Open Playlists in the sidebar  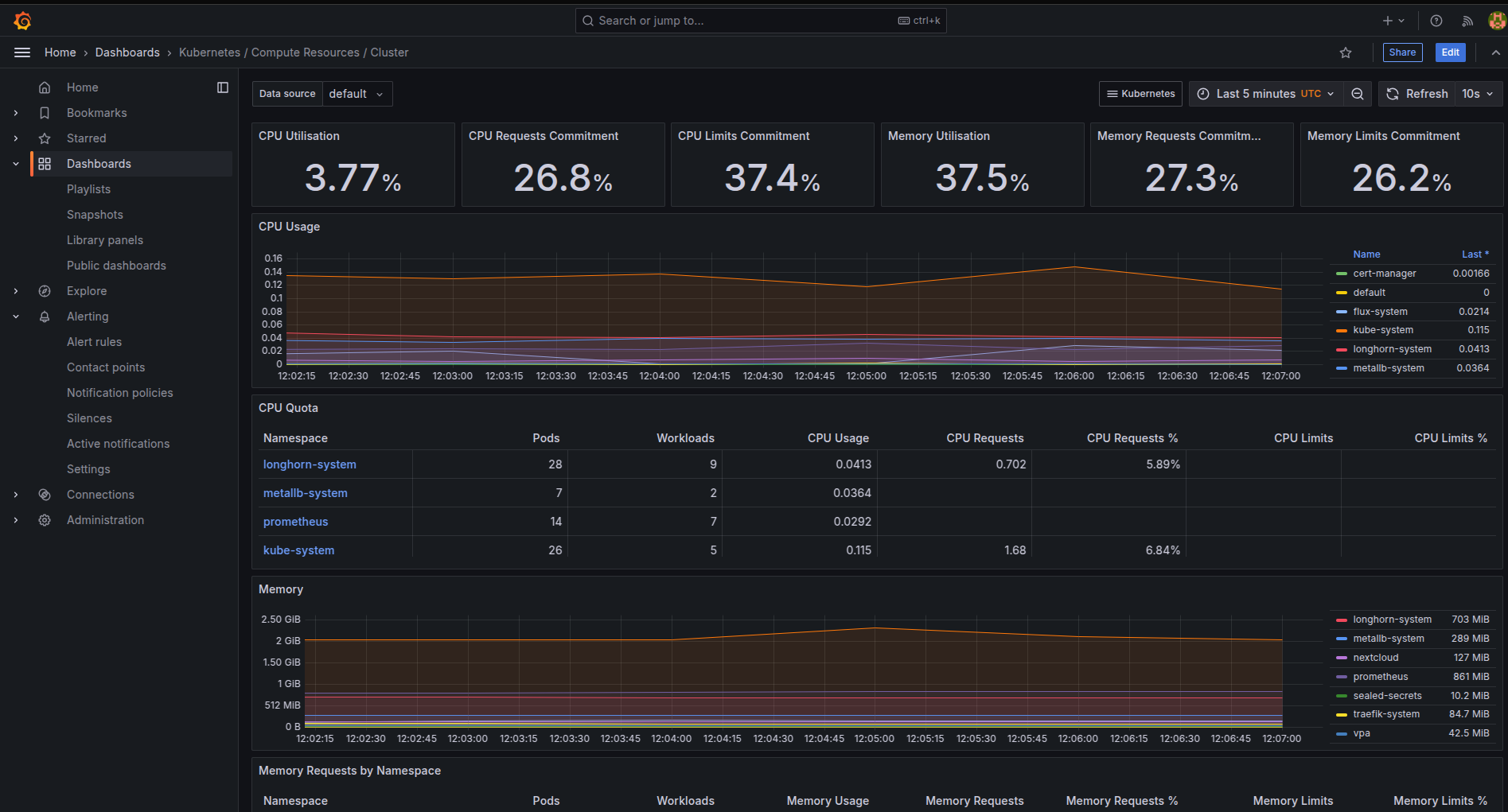tap(88, 189)
